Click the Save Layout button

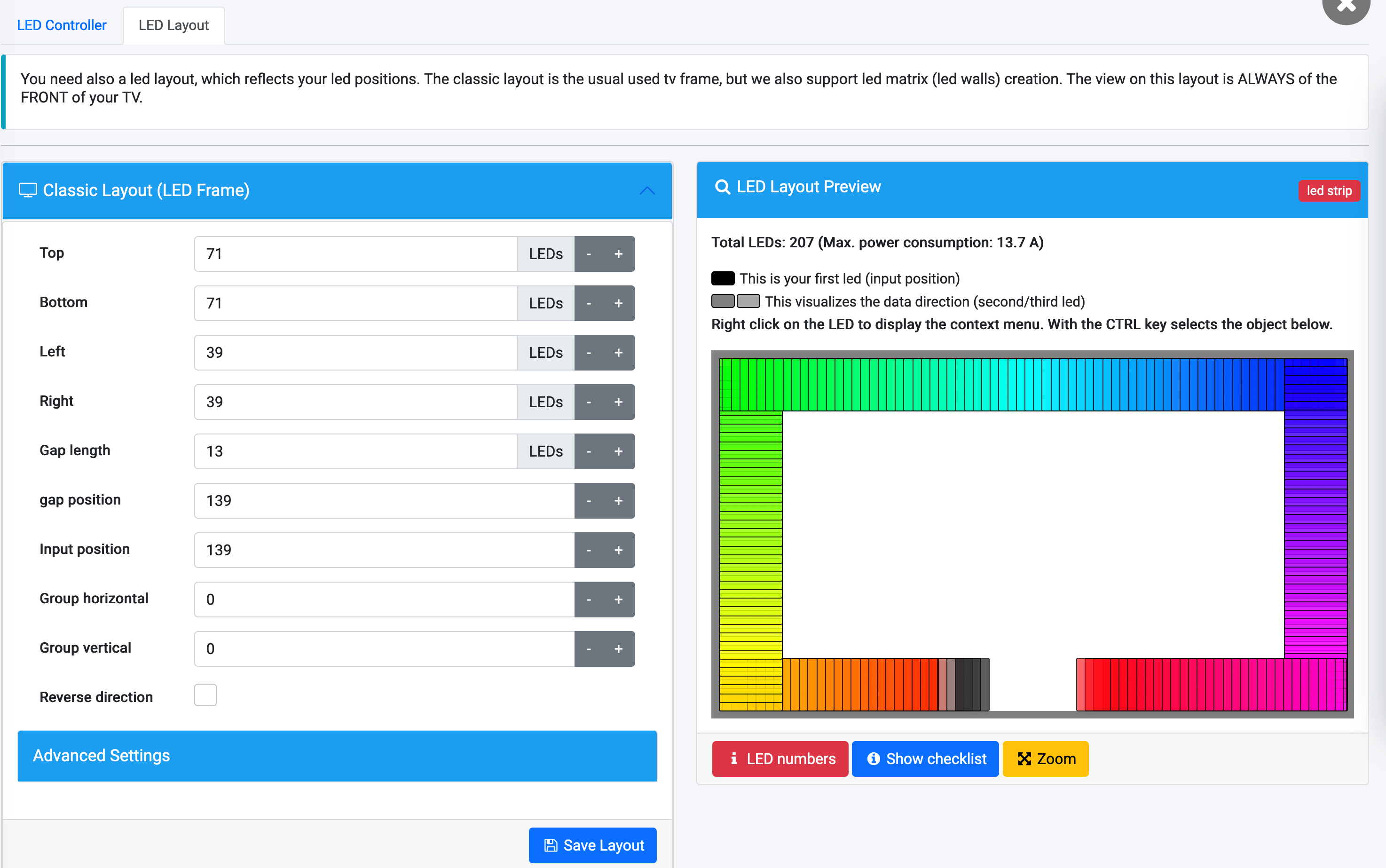pyautogui.click(x=592, y=844)
